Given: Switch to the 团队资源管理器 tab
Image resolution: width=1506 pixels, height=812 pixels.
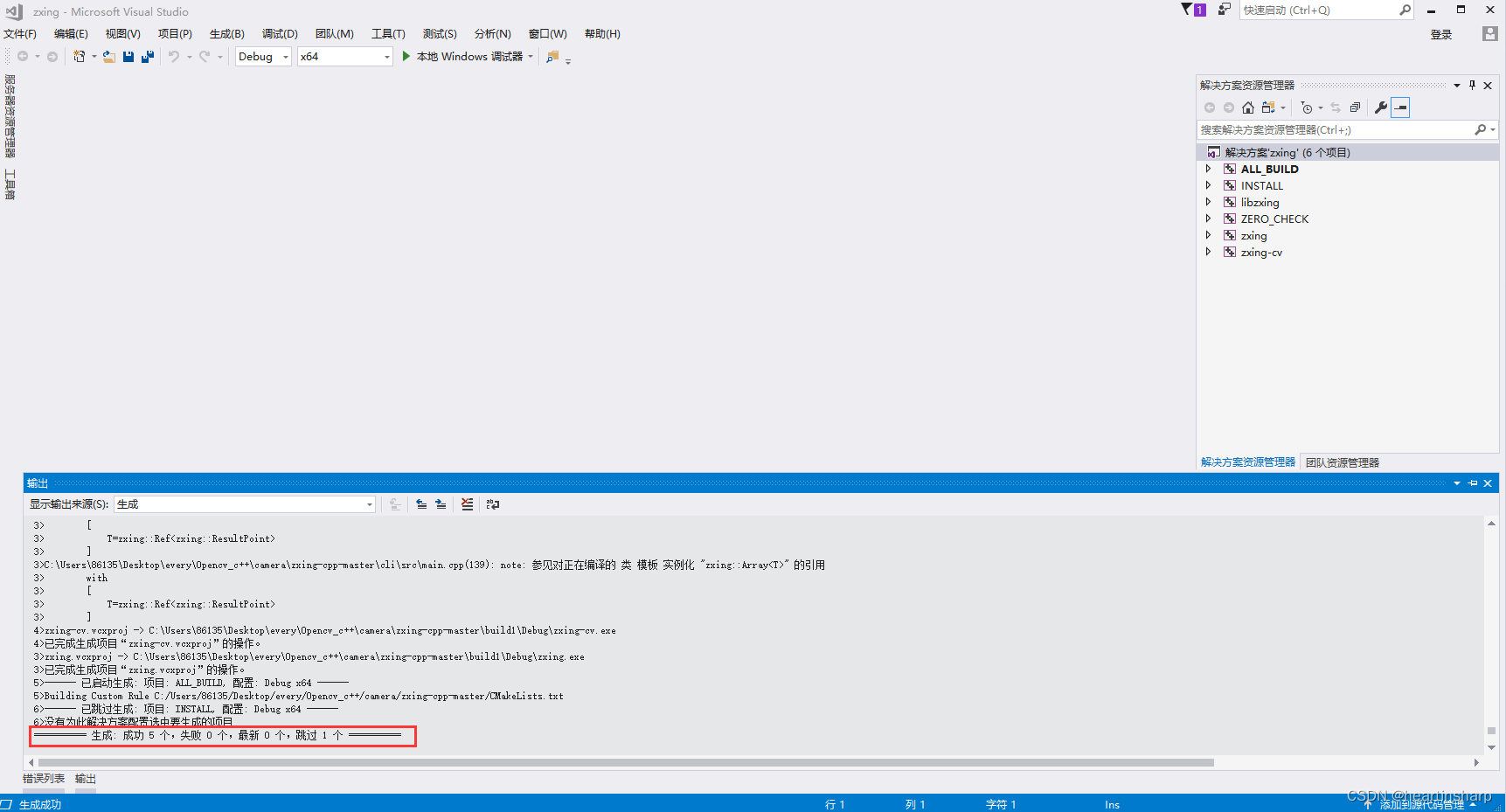Looking at the screenshot, I should pyautogui.click(x=1343, y=462).
